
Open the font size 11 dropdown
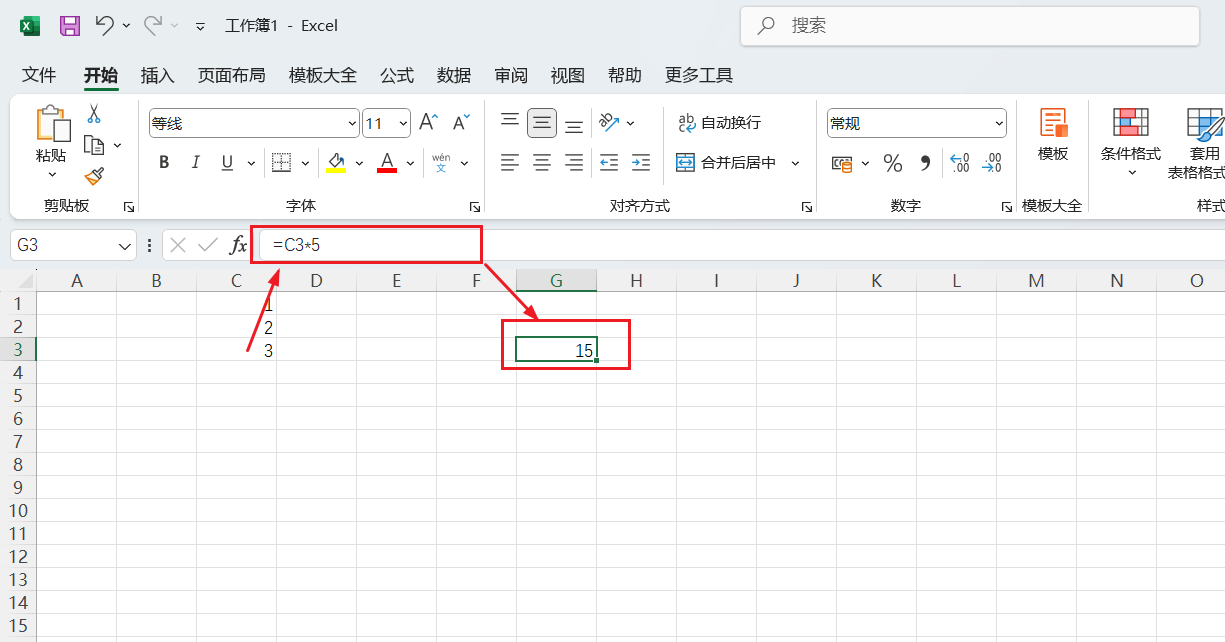tap(403, 124)
